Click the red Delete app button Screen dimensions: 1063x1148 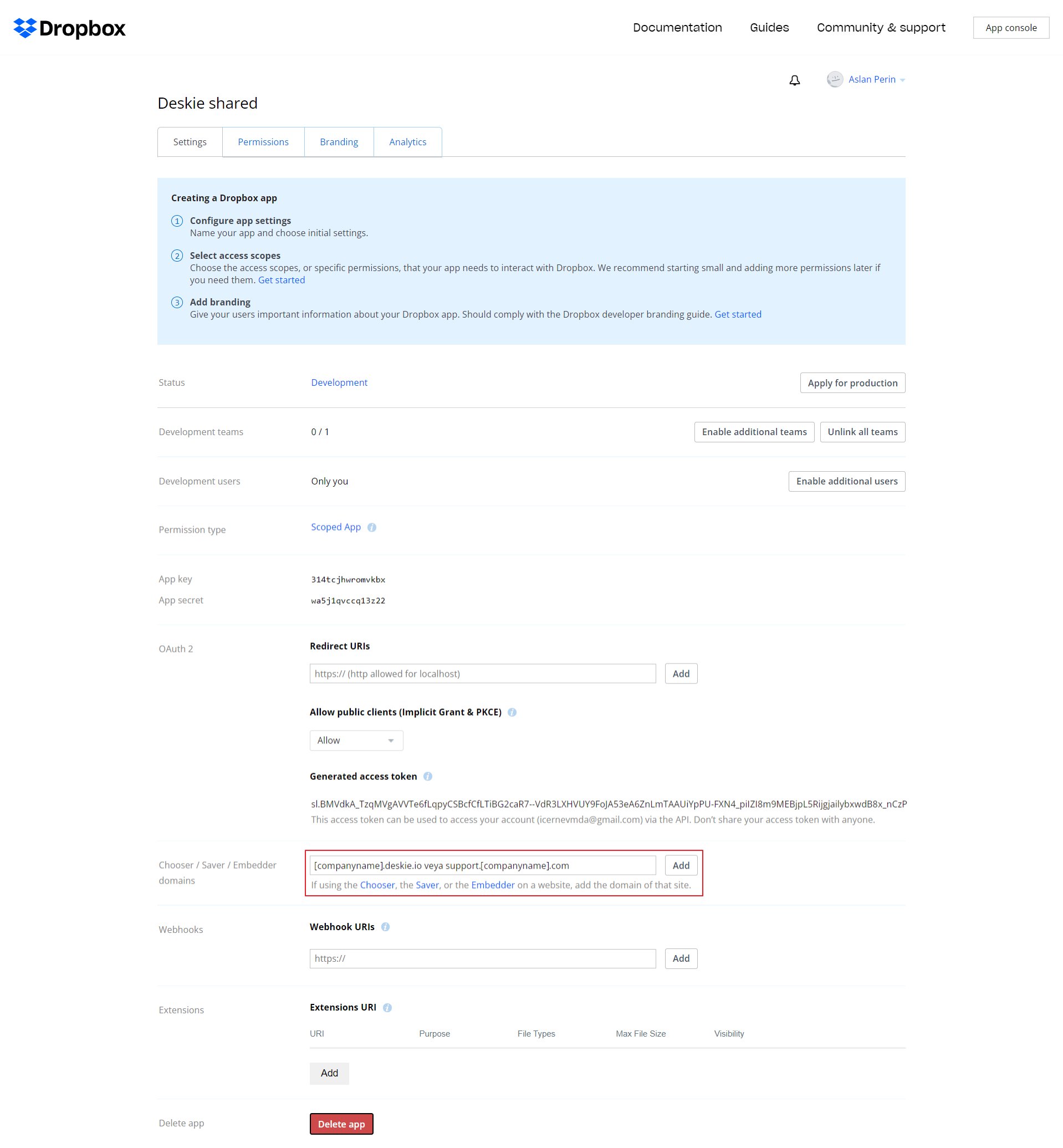tap(341, 1124)
